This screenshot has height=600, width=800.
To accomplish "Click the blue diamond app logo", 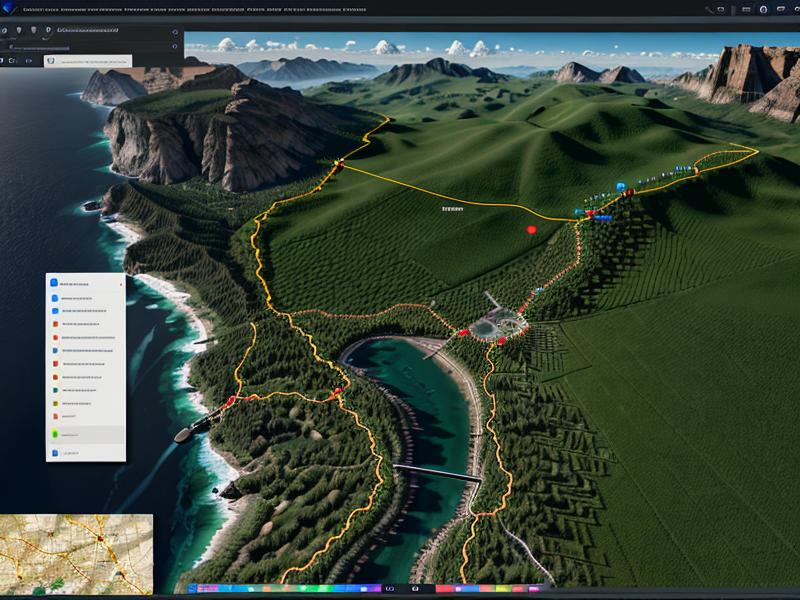I will (11, 8).
